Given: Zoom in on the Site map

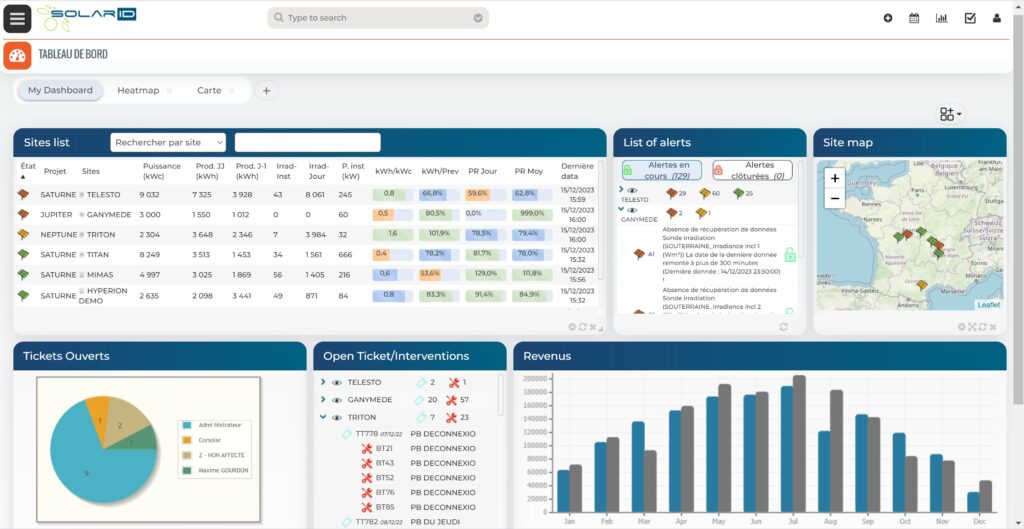Looking at the screenshot, I should pyautogui.click(x=835, y=178).
